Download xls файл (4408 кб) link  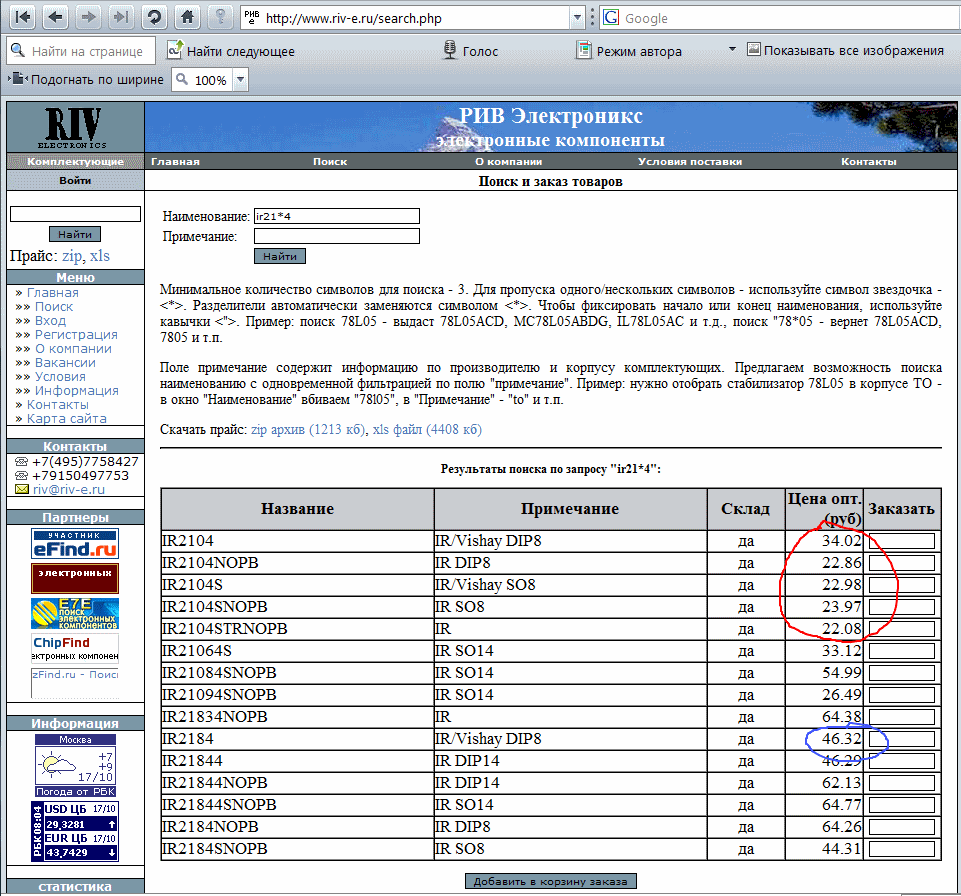point(427,430)
